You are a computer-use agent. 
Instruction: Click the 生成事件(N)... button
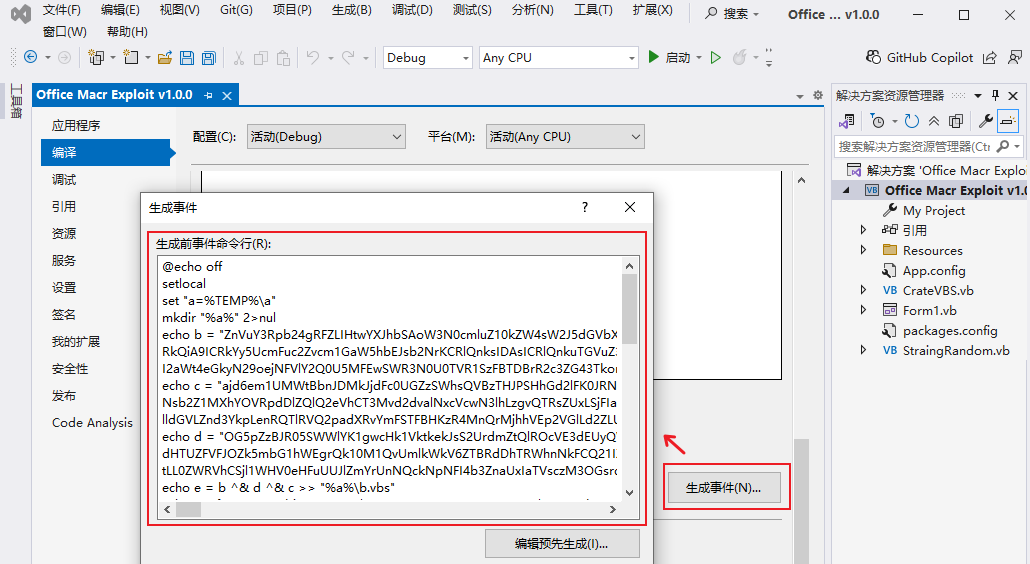(724, 488)
